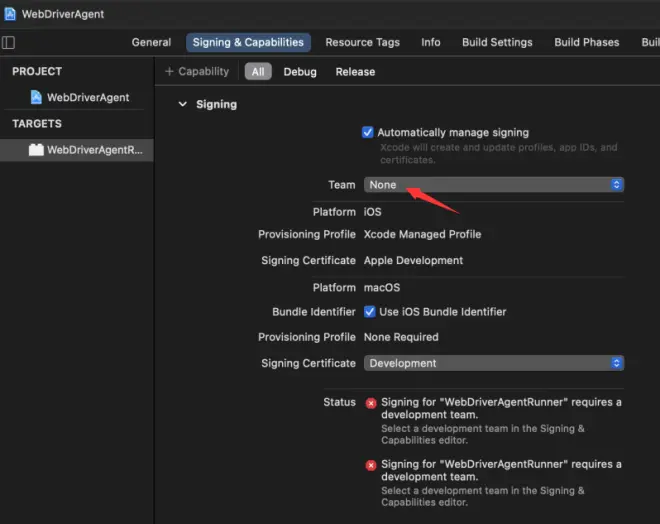Select WebDriverAgentRunner target in TARGETS list

[77, 150]
